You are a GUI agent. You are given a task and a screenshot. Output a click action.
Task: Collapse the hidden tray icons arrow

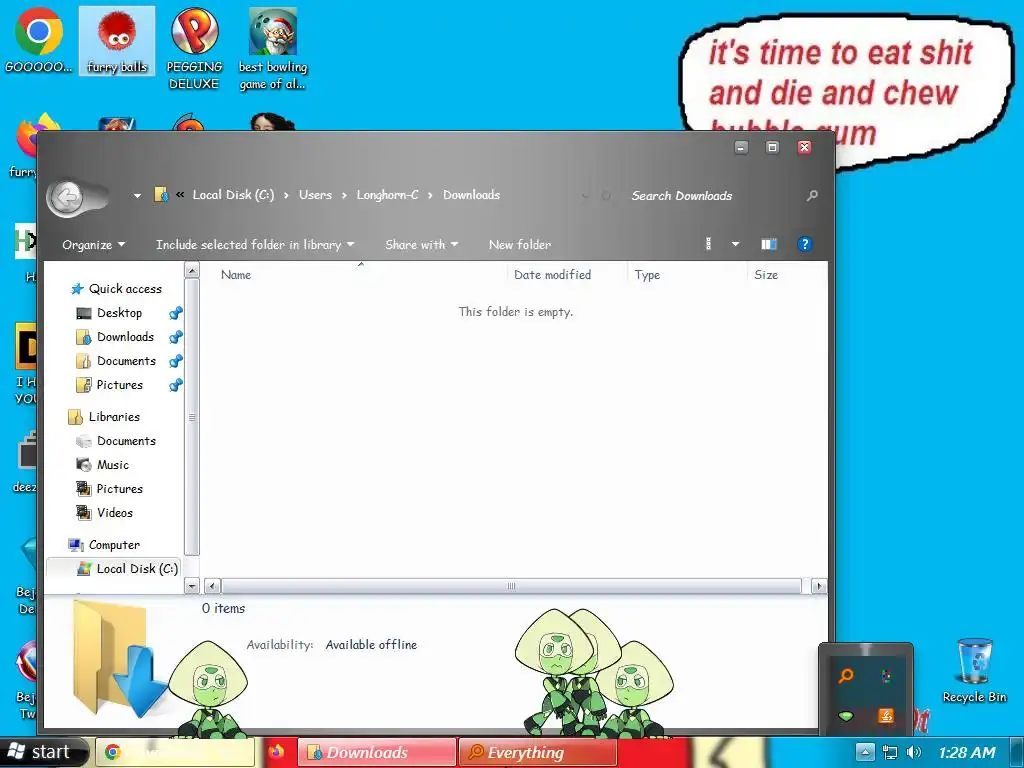tap(865, 752)
